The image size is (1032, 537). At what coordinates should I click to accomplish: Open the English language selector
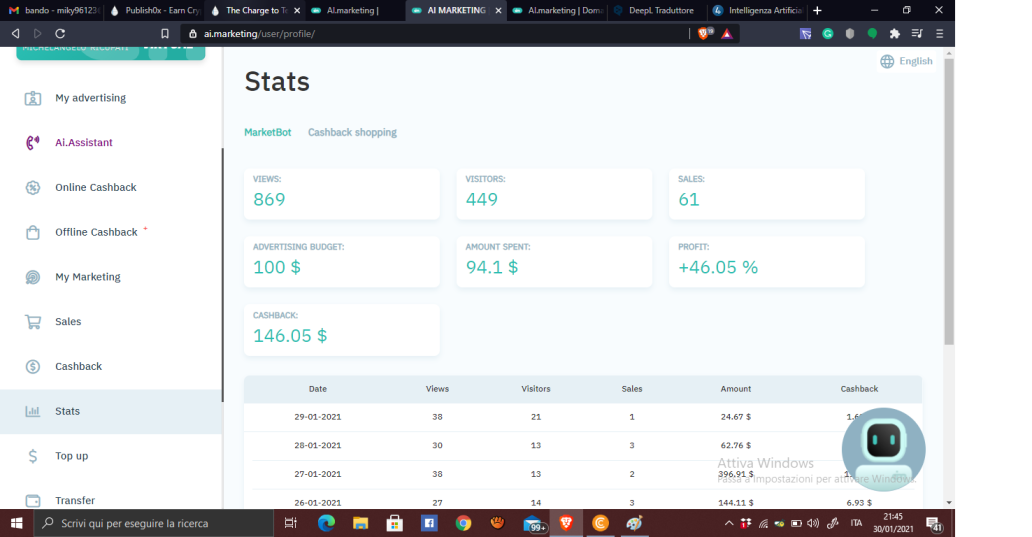pos(906,61)
